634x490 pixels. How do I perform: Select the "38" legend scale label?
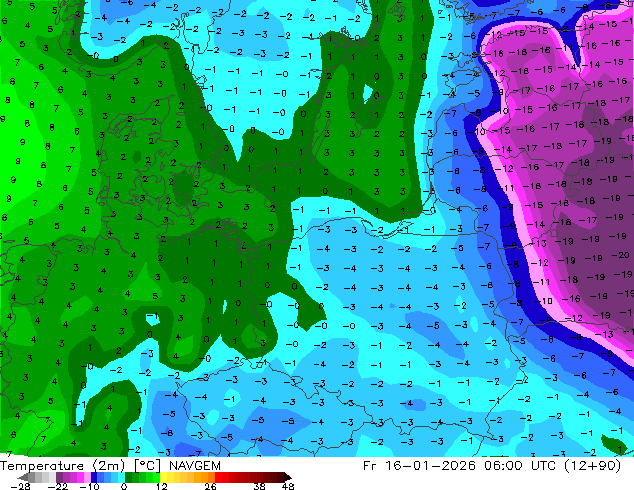pos(260,486)
